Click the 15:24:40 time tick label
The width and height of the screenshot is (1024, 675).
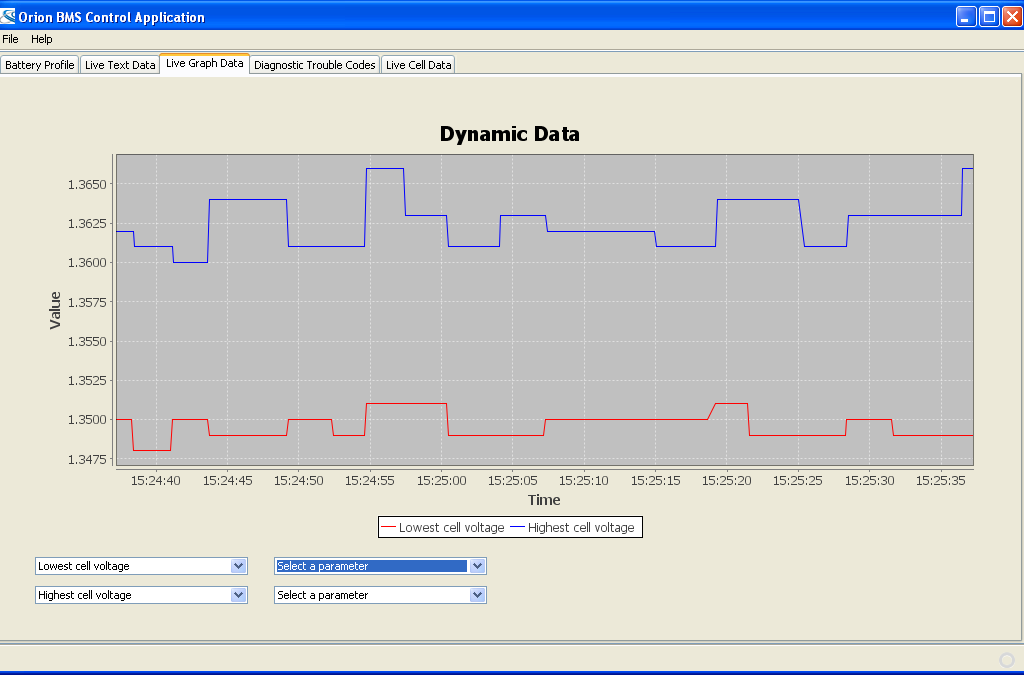click(x=156, y=480)
